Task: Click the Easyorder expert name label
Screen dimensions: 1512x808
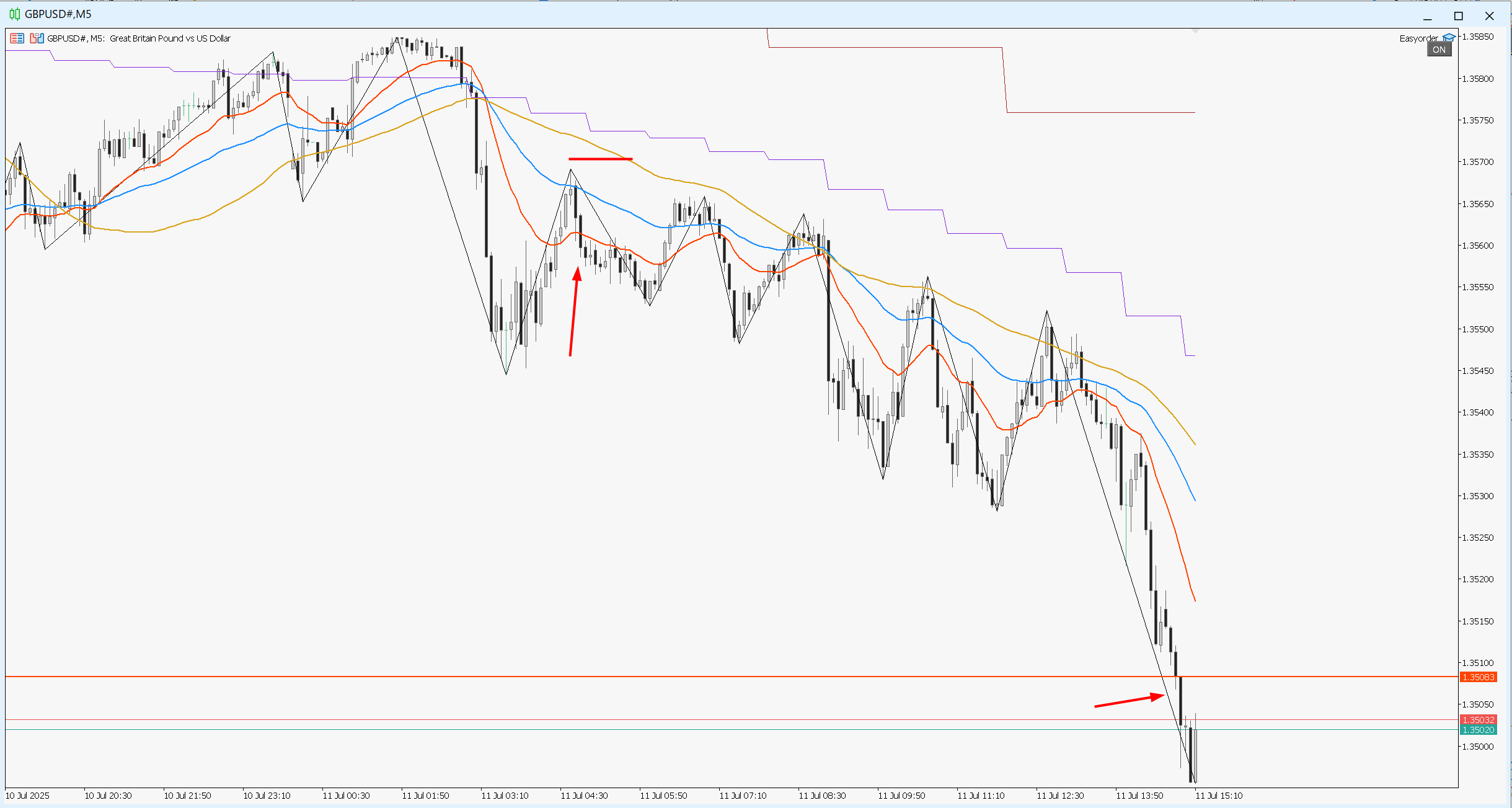Action: (x=1418, y=38)
